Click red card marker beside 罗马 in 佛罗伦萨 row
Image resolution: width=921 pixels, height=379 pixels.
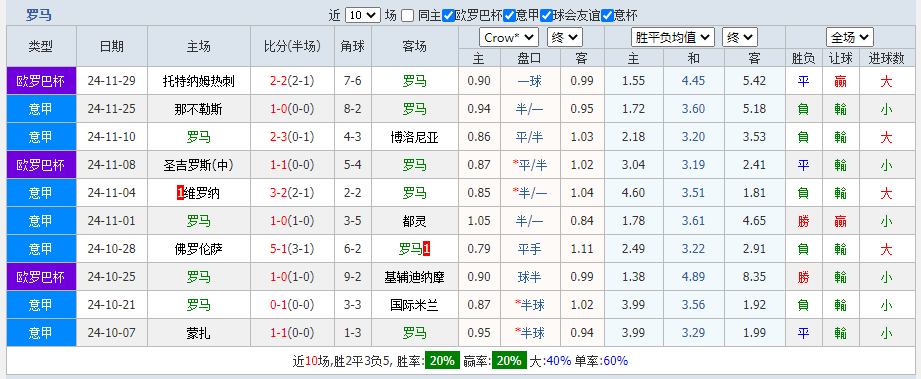coord(427,249)
